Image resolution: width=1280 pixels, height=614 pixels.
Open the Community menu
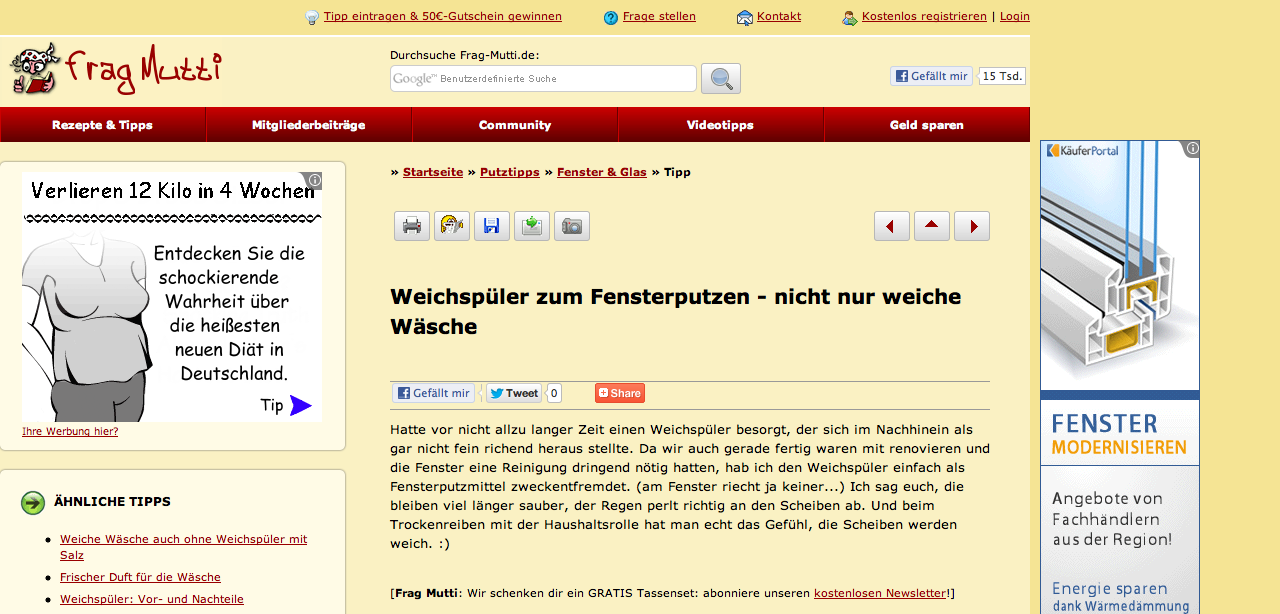point(515,125)
